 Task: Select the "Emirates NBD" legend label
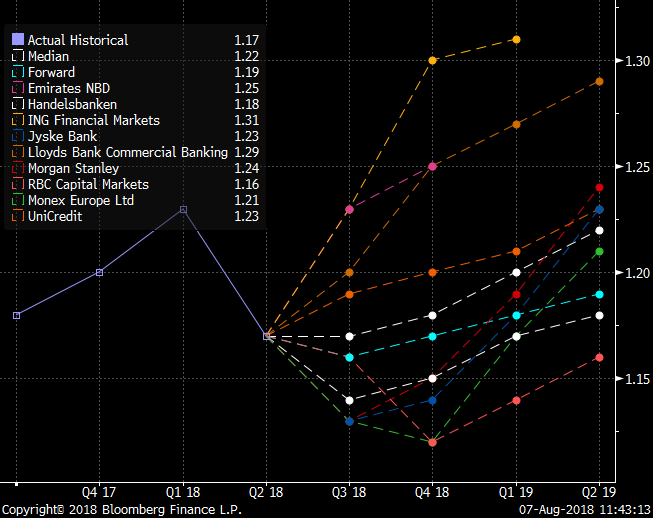coord(69,88)
